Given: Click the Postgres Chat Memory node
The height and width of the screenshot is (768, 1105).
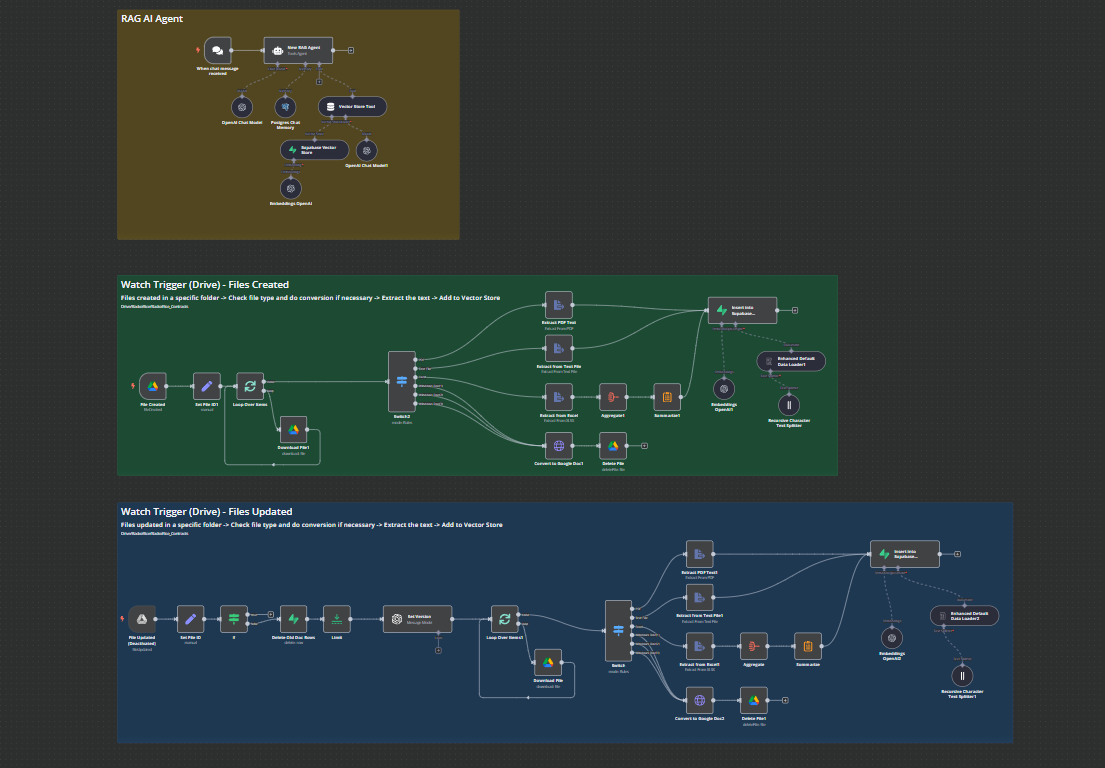Looking at the screenshot, I should click(286, 106).
